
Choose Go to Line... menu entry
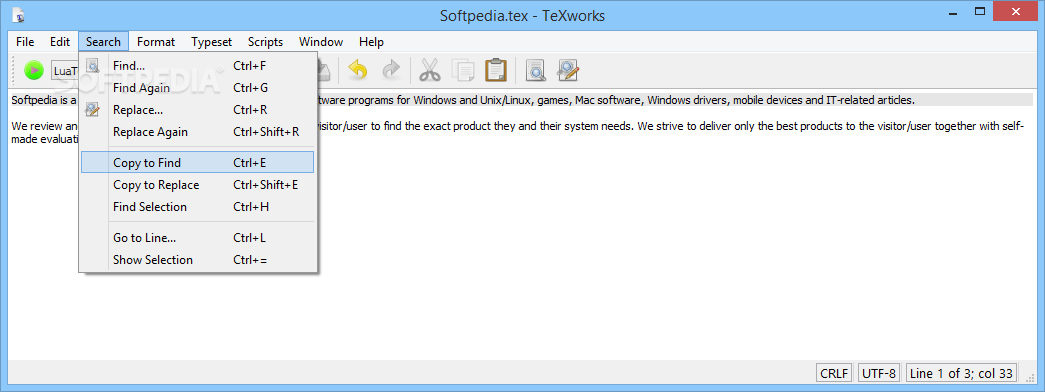(x=197, y=237)
